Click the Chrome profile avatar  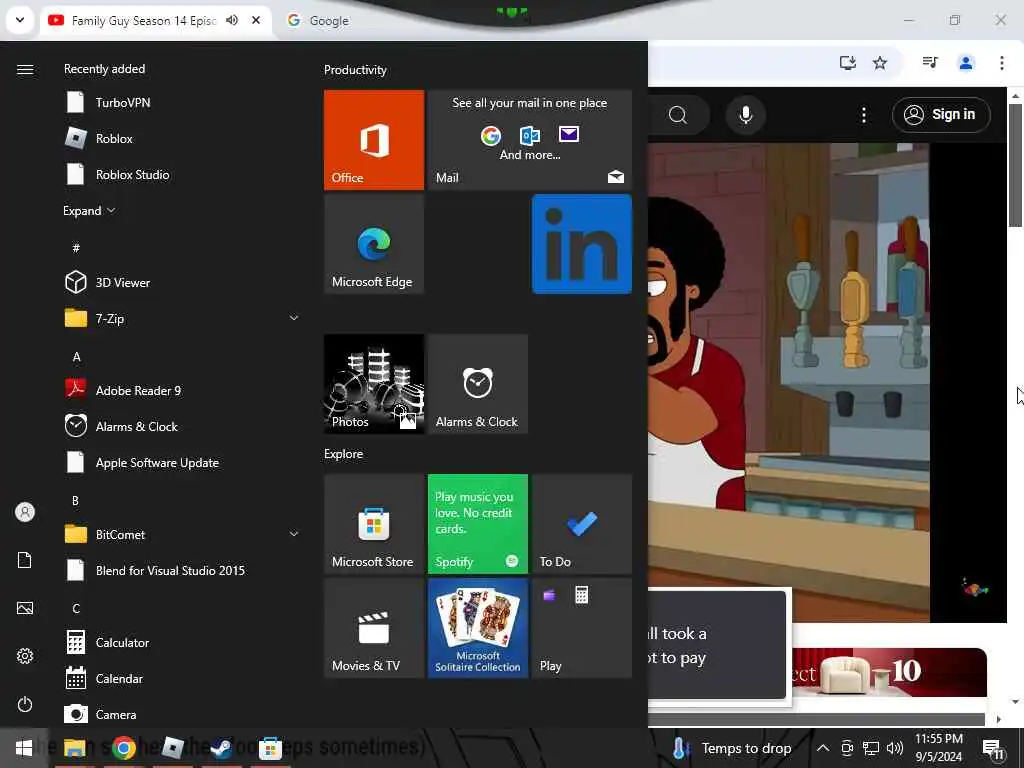coord(966,63)
